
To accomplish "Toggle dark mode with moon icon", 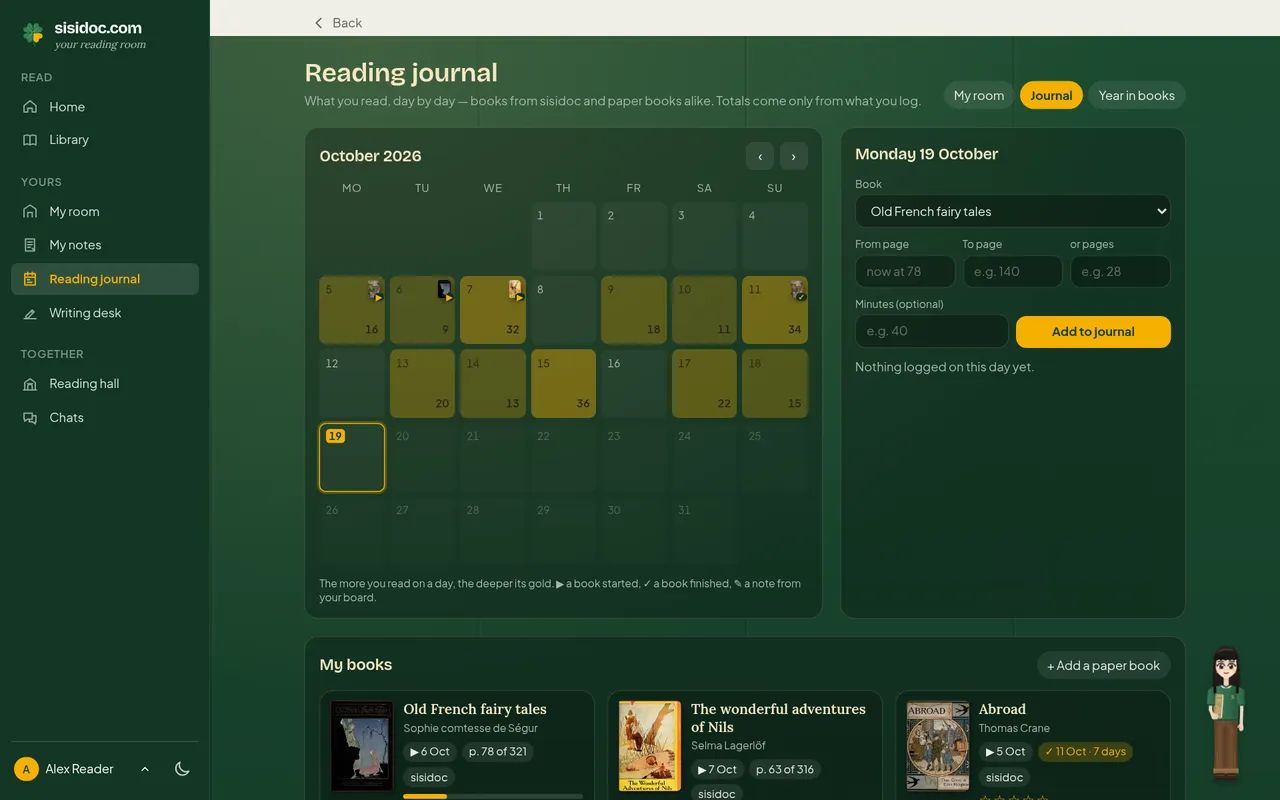I will 182,769.
